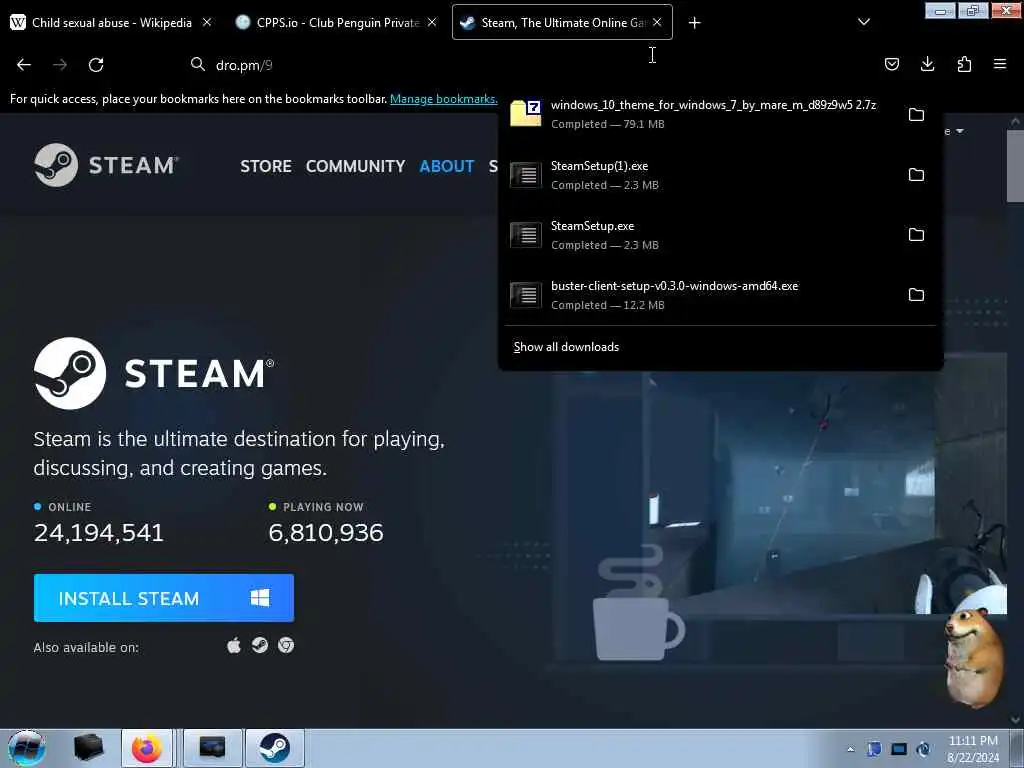Click the Chrome OS availability icon

click(x=286, y=646)
